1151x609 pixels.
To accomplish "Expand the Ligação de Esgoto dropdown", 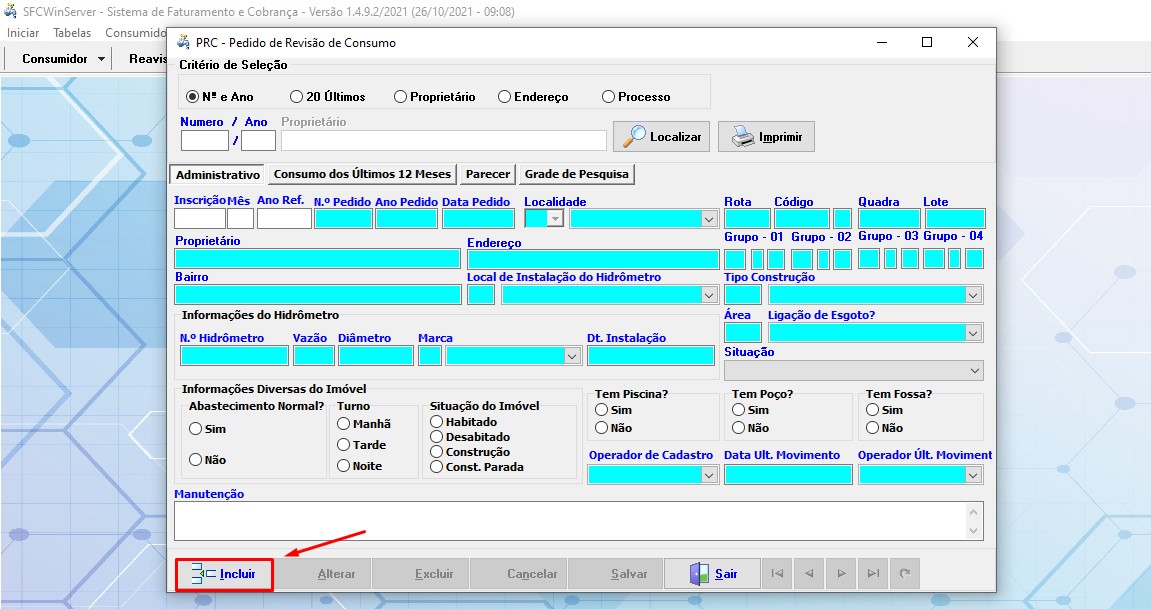I will [x=973, y=333].
